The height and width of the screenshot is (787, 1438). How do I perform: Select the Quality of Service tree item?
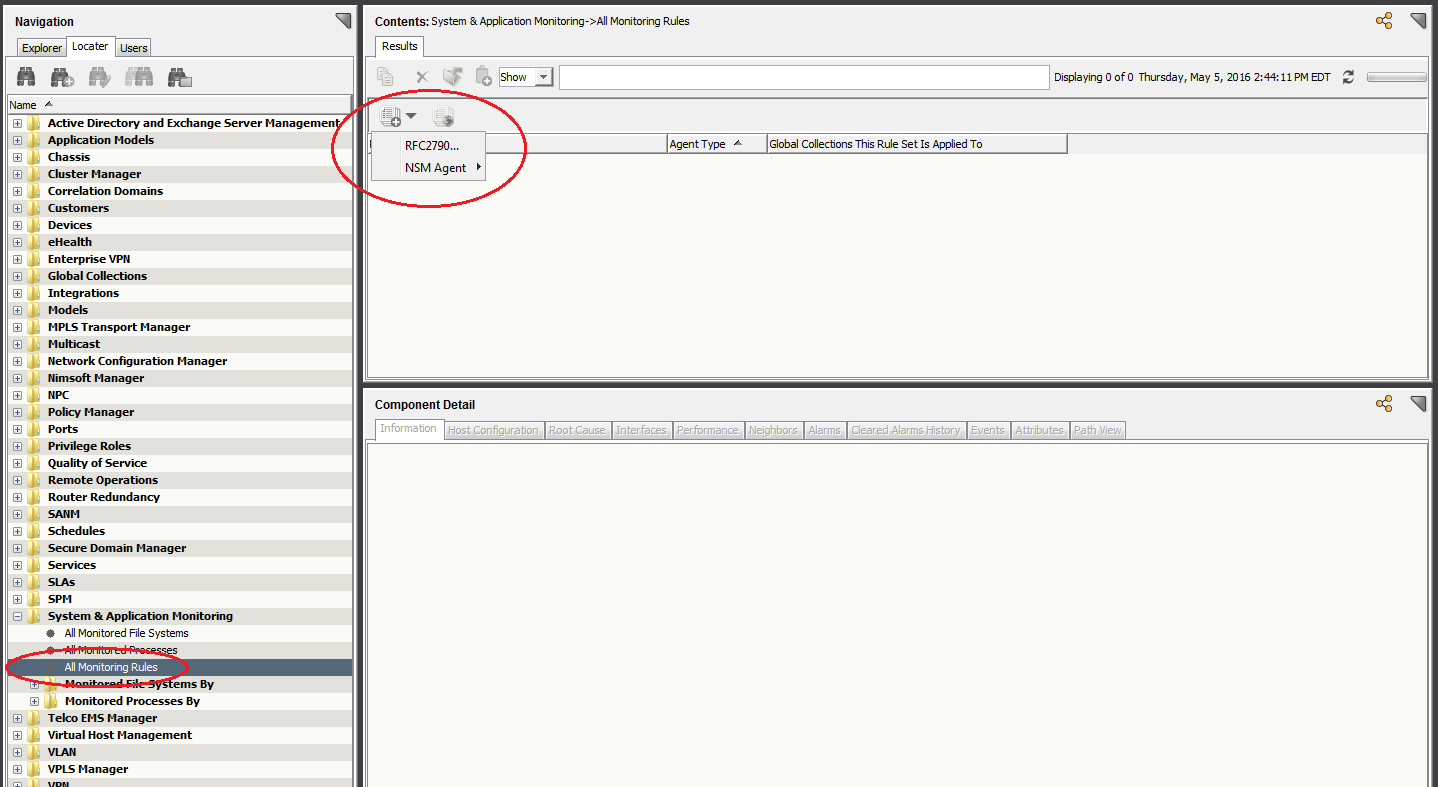click(x=97, y=463)
